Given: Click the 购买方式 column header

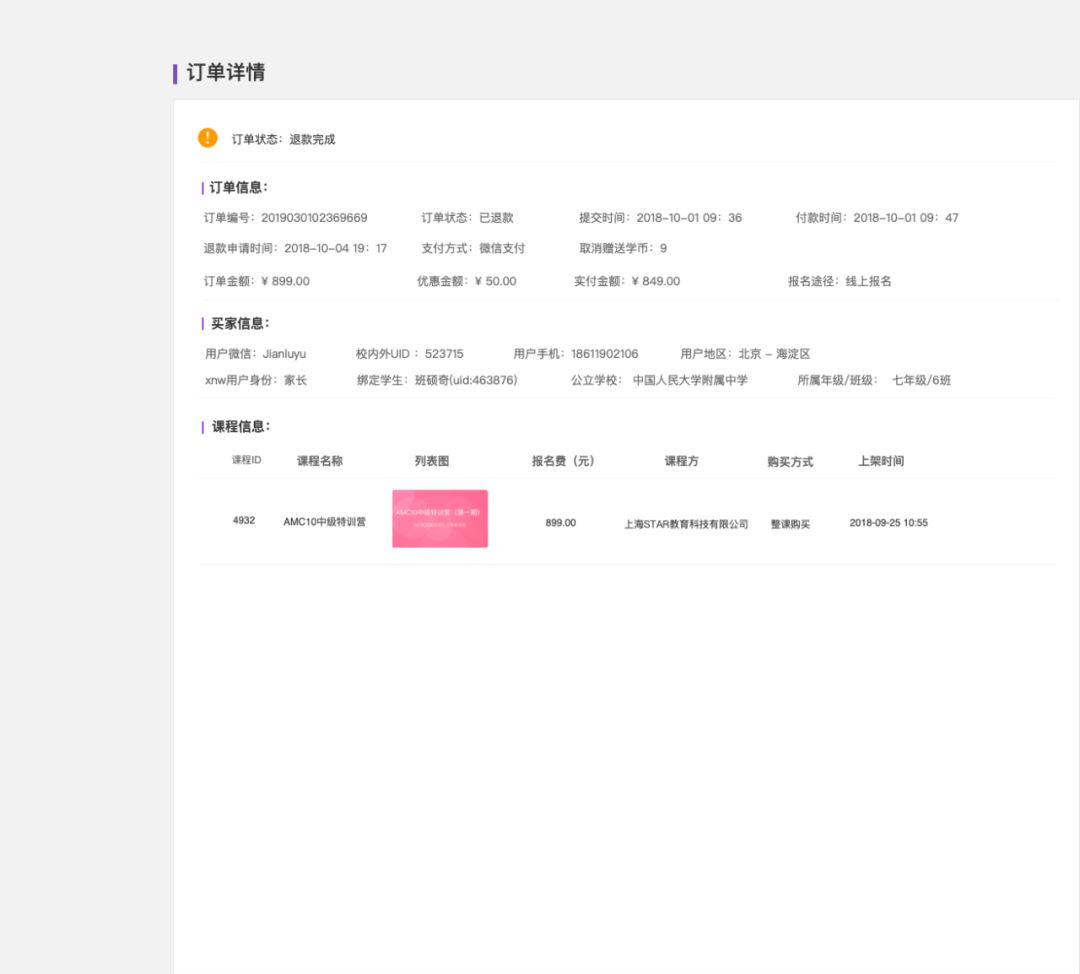Looking at the screenshot, I should point(789,462).
